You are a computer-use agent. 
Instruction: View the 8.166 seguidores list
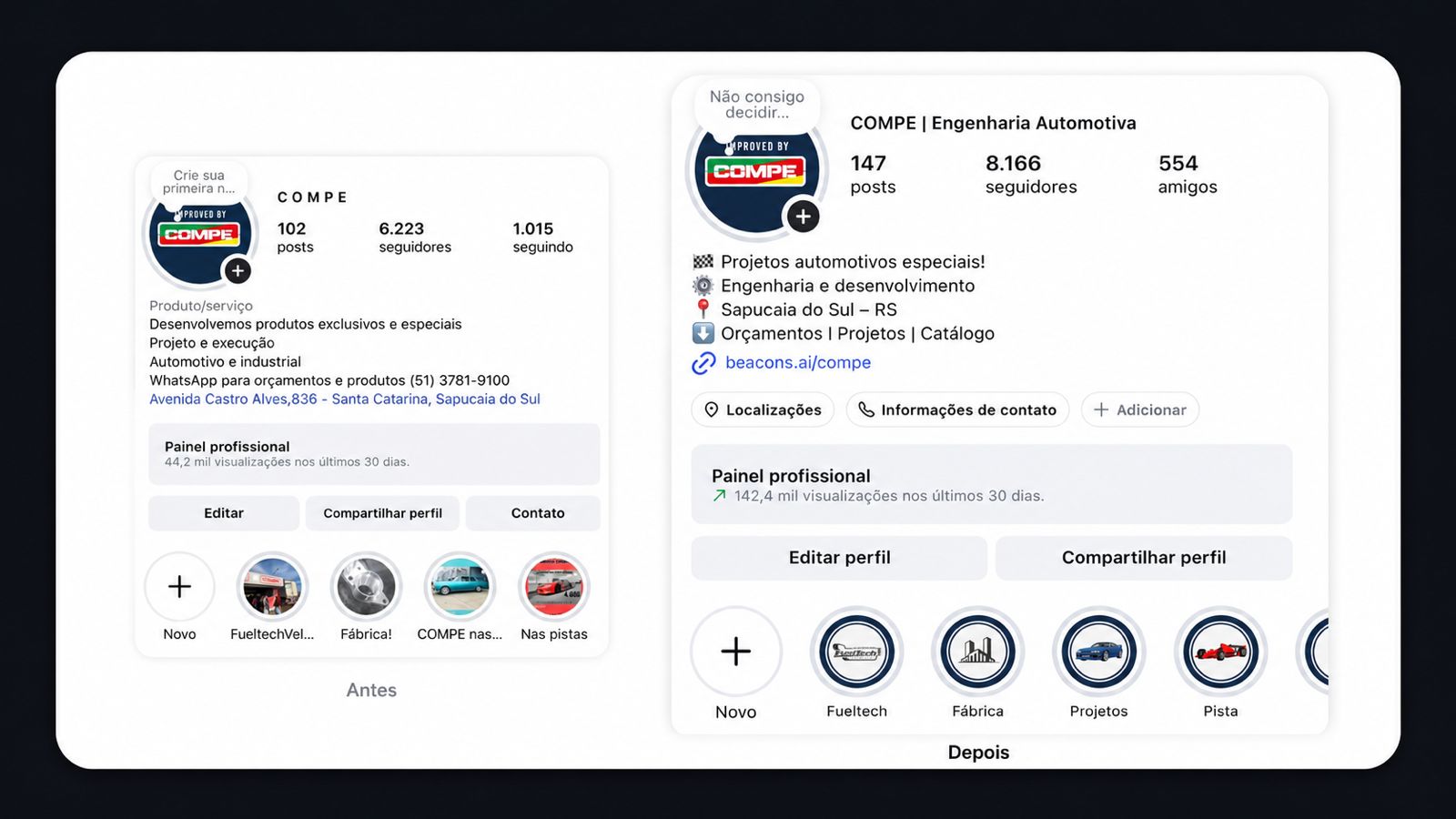pyautogui.click(x=1031, y=174)
